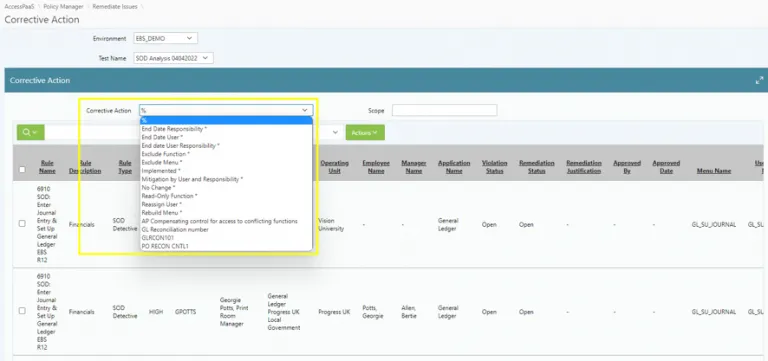Choose End date User Responsibility * option
The width and height of the screenshot is (768, 361).
point(226,145)
